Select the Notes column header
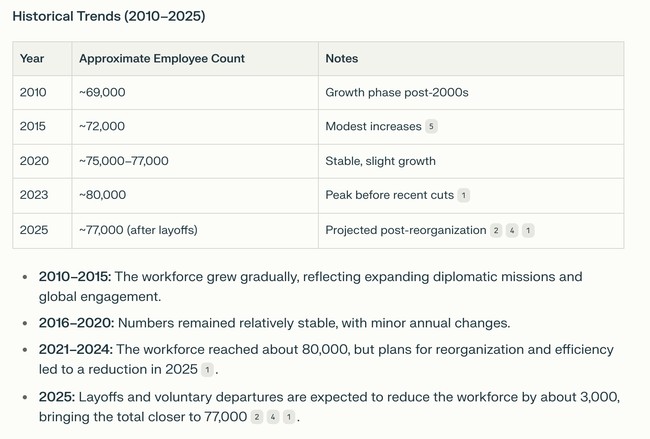 click(x=342, y=58)
